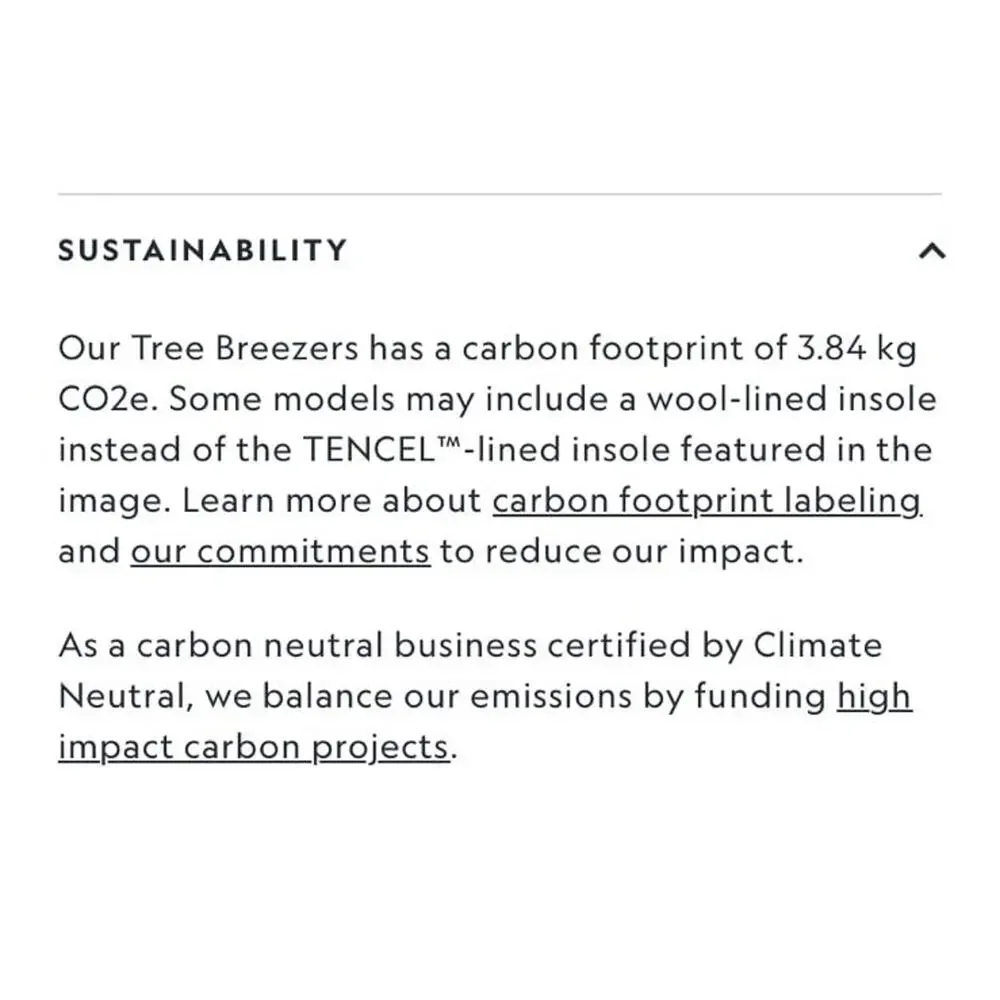Click the 'CO2e' text in paragraph

(105, 399)
